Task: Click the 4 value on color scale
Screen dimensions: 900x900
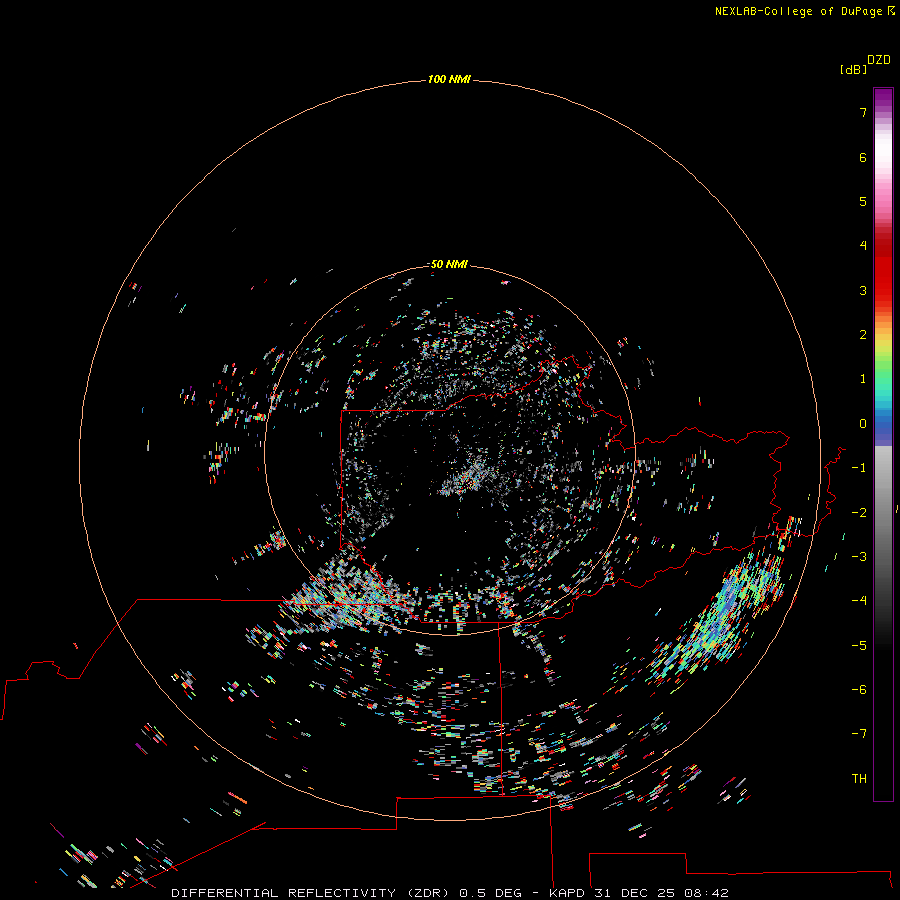Action: pos(863,245)
